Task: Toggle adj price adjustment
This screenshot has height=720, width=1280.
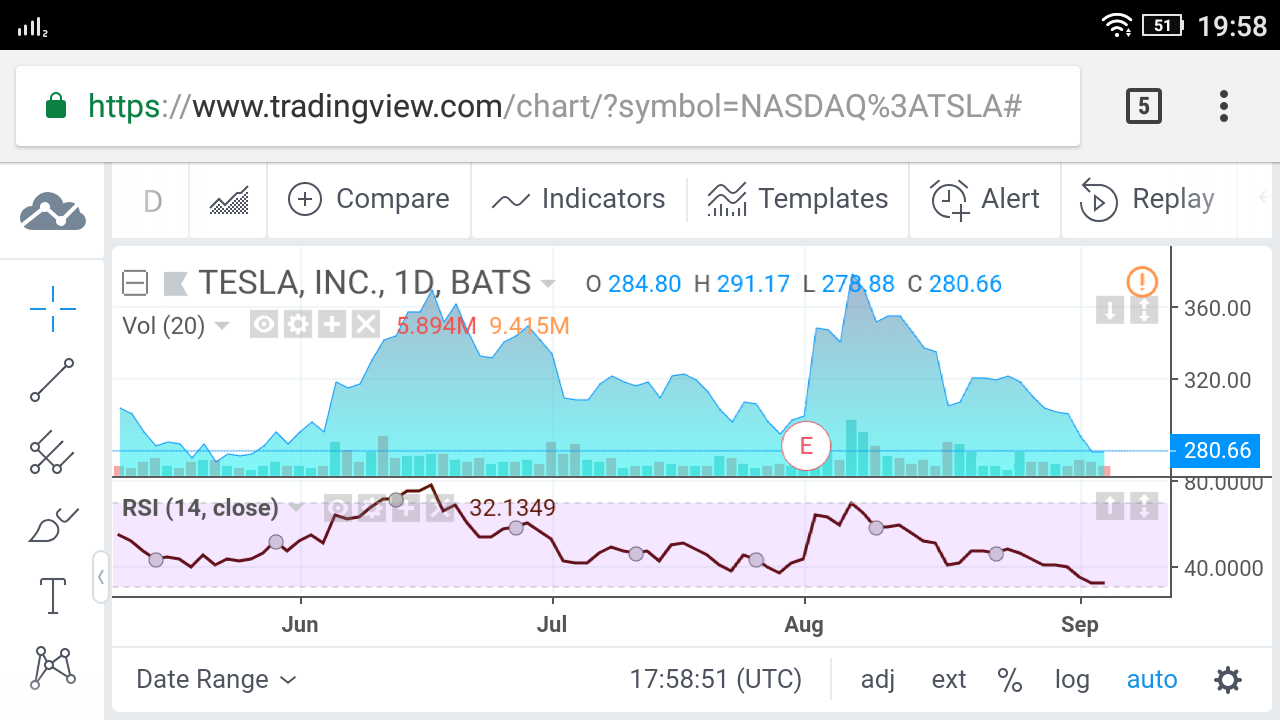Action: [x=878, y=680]
